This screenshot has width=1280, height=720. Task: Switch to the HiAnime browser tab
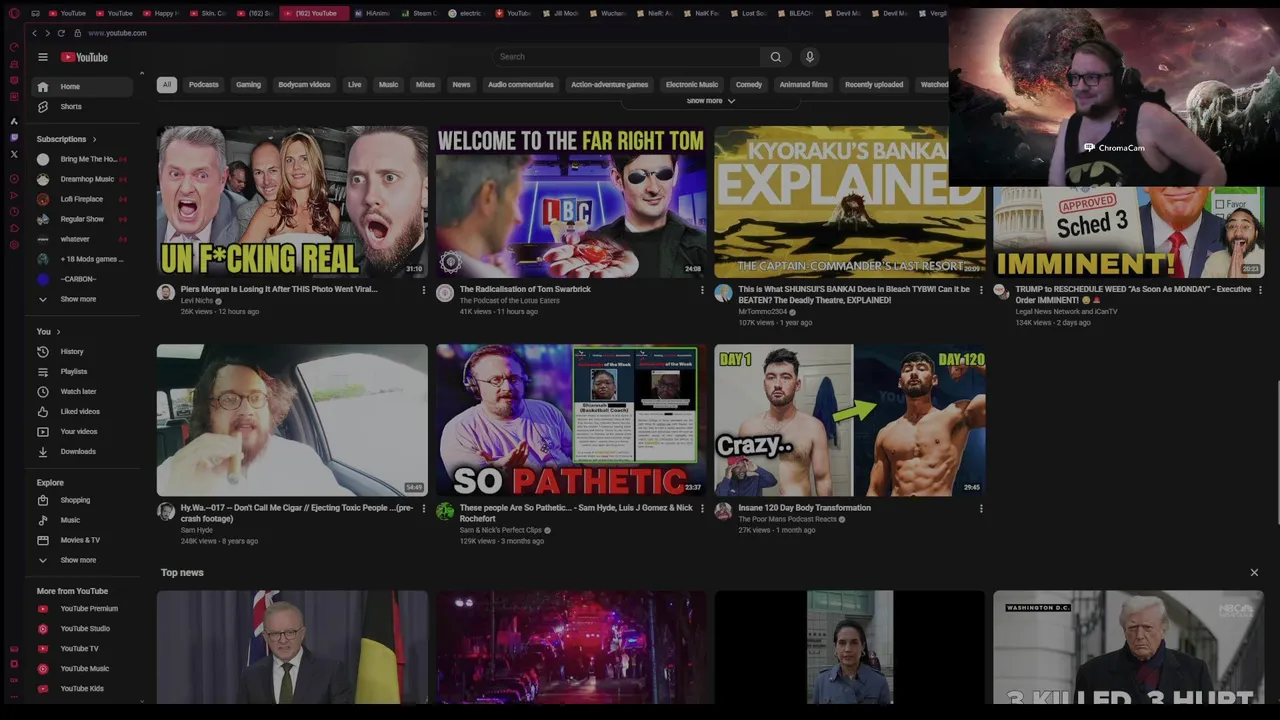[x=373, y=13]
